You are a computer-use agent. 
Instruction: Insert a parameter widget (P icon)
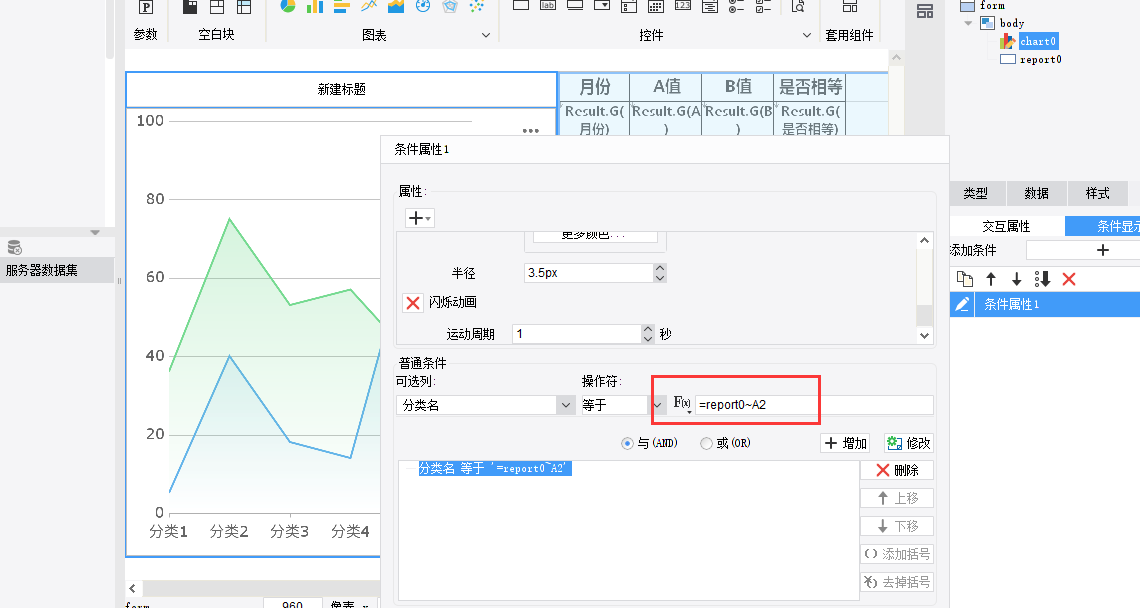[145, 7]
